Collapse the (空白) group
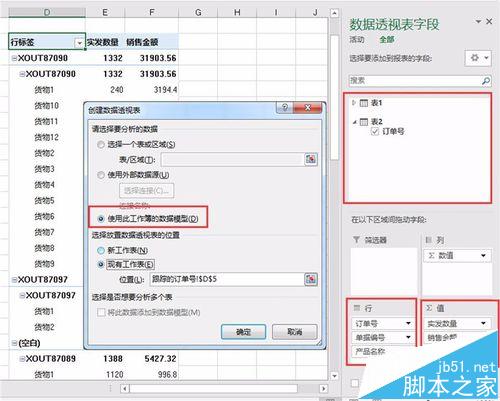 [14, 343]
